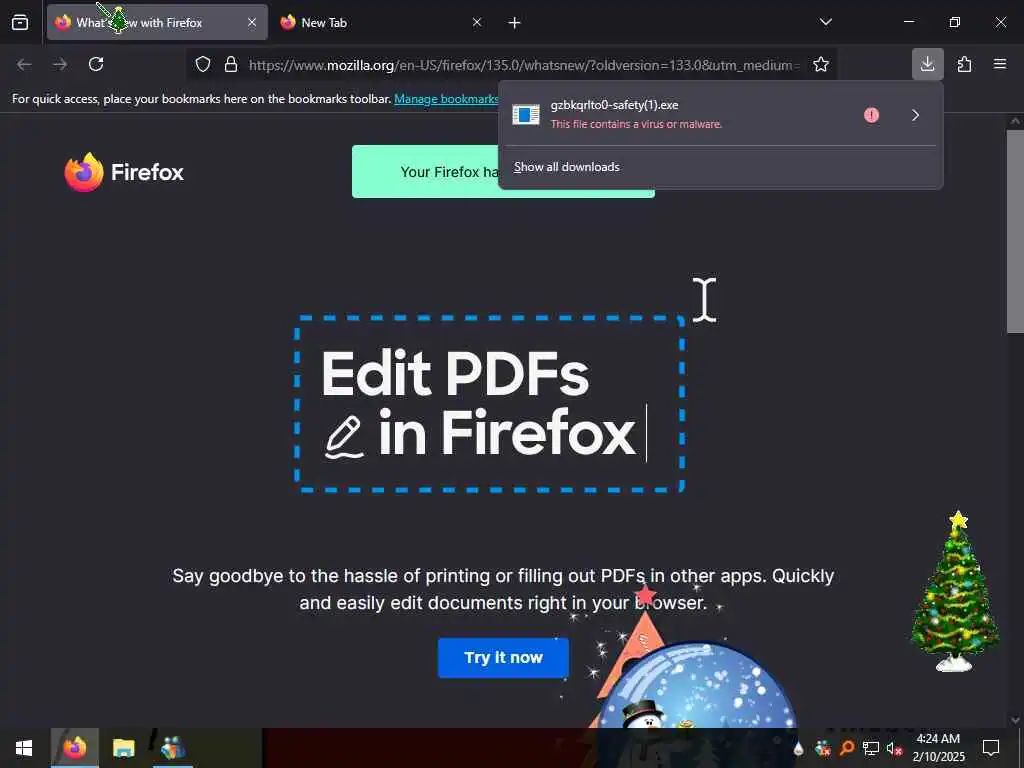Screen dimensions: 1024x768
Task: Click the page vertical scrollbar thumb
Action: click(1015, 232)
